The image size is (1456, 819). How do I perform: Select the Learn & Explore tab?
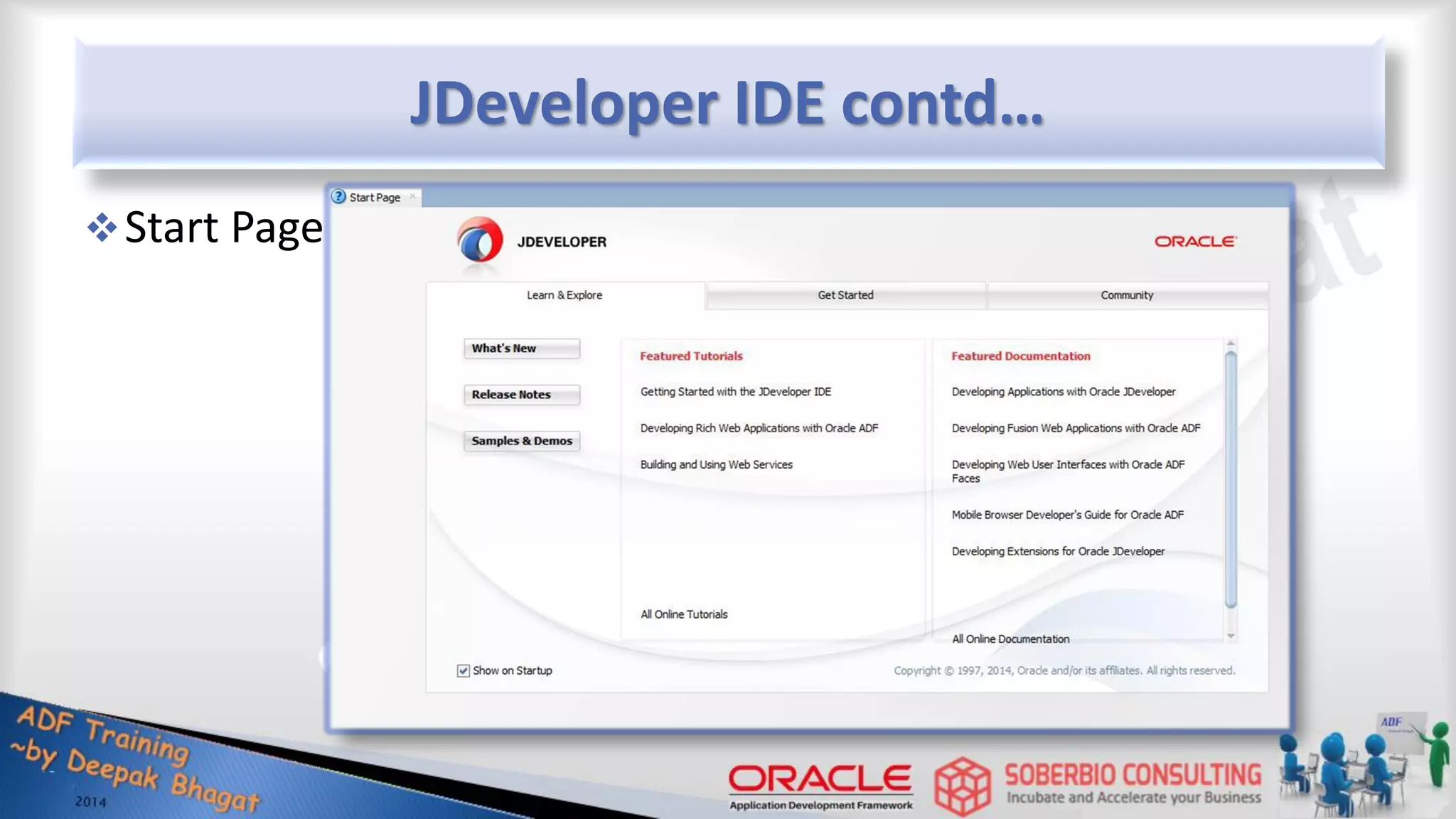click(x=564, y=295)
